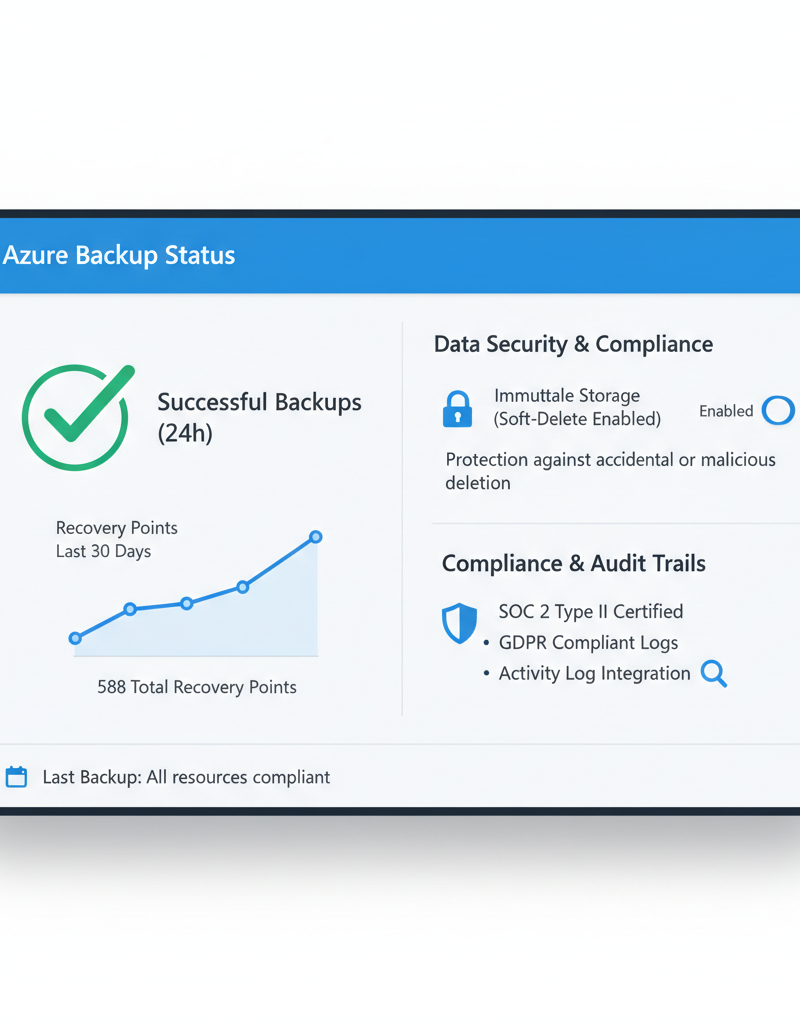Select the Successful Backups (24h) label

pyautogui.click(x=259, y=417)
